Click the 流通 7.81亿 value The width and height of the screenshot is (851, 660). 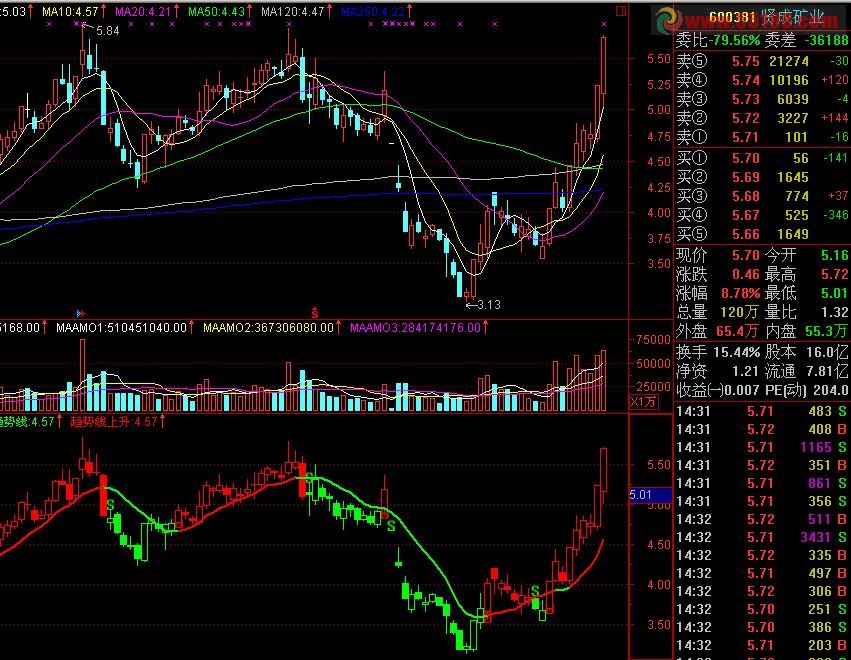[827, 371]
